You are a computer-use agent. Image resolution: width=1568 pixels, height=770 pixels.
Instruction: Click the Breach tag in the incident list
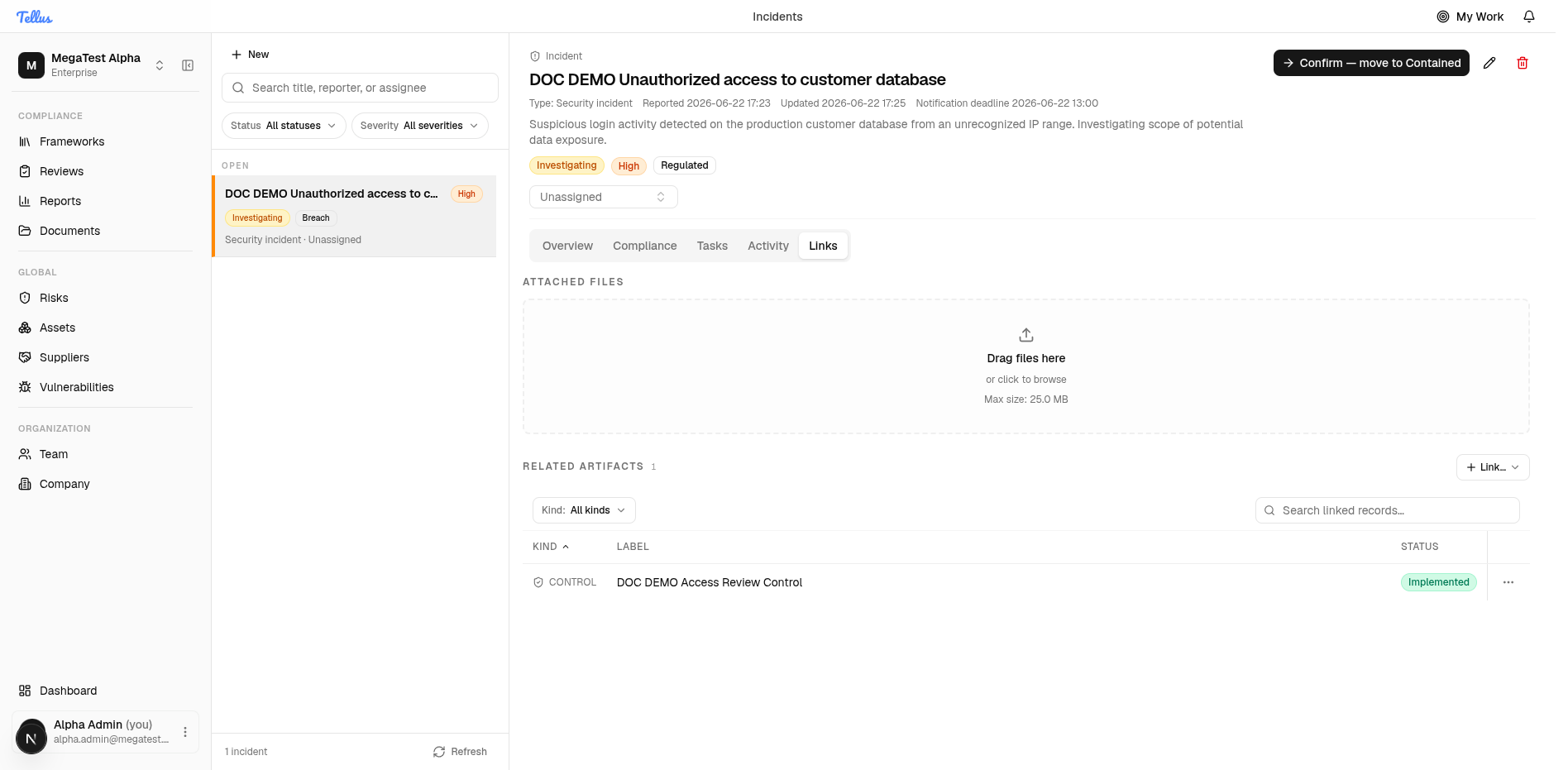(316, 218)
